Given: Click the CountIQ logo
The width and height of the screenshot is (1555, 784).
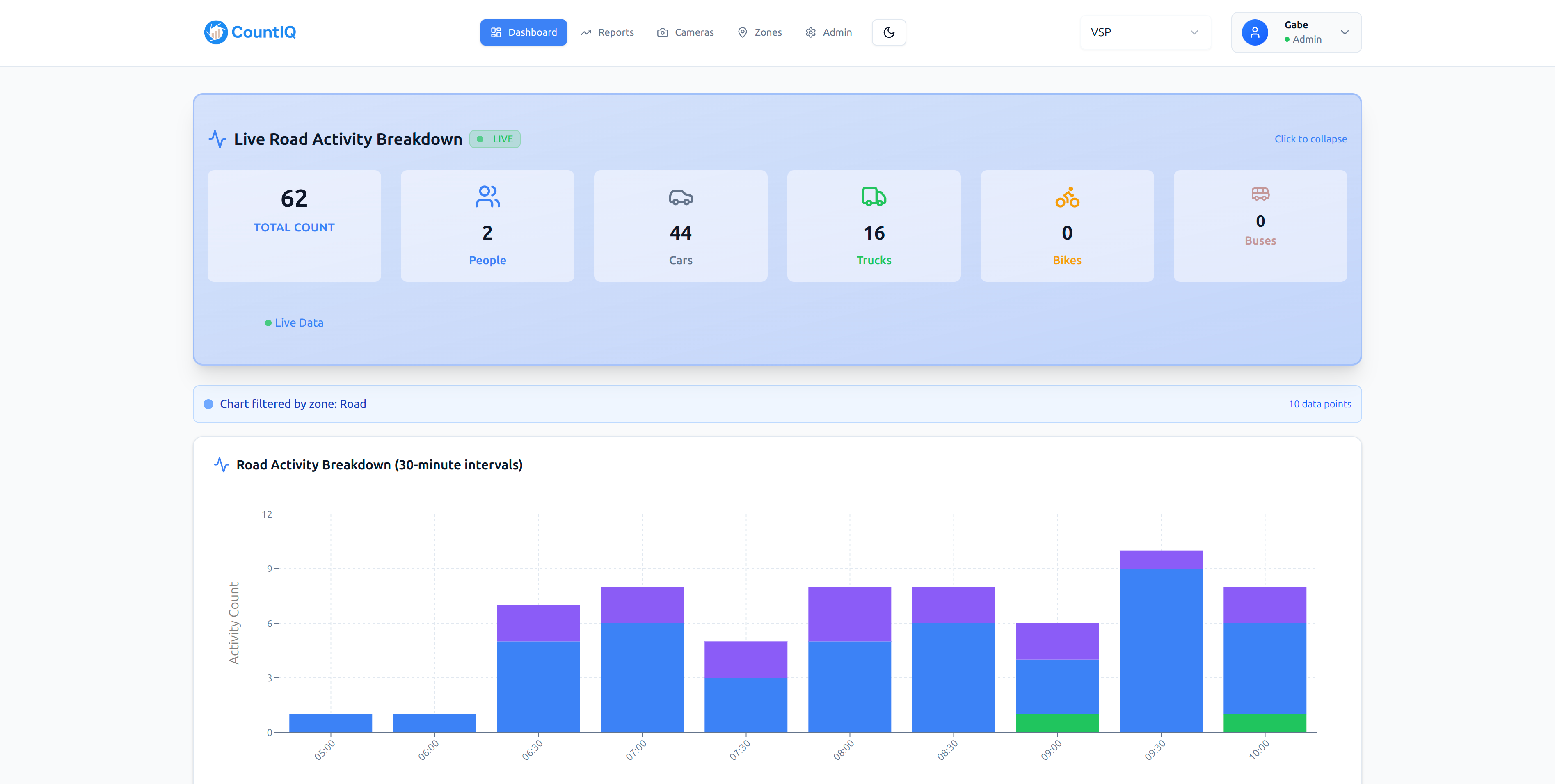Looking at the screenshot, I should pyautogui.click(x=249, y=32).
